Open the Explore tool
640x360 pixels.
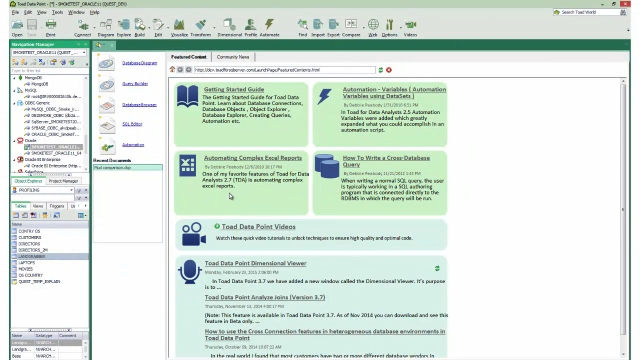[124, 25]
